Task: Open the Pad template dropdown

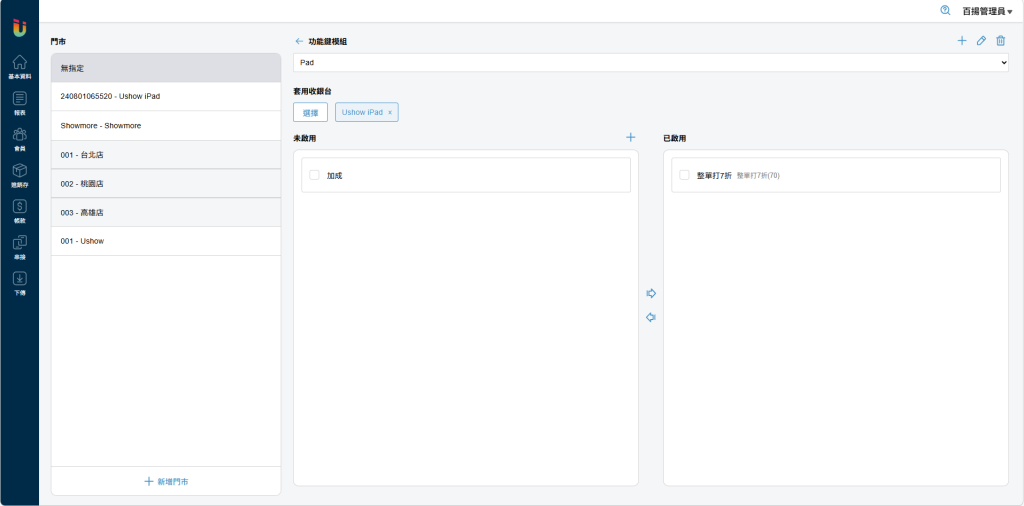Action: (650, 63)
